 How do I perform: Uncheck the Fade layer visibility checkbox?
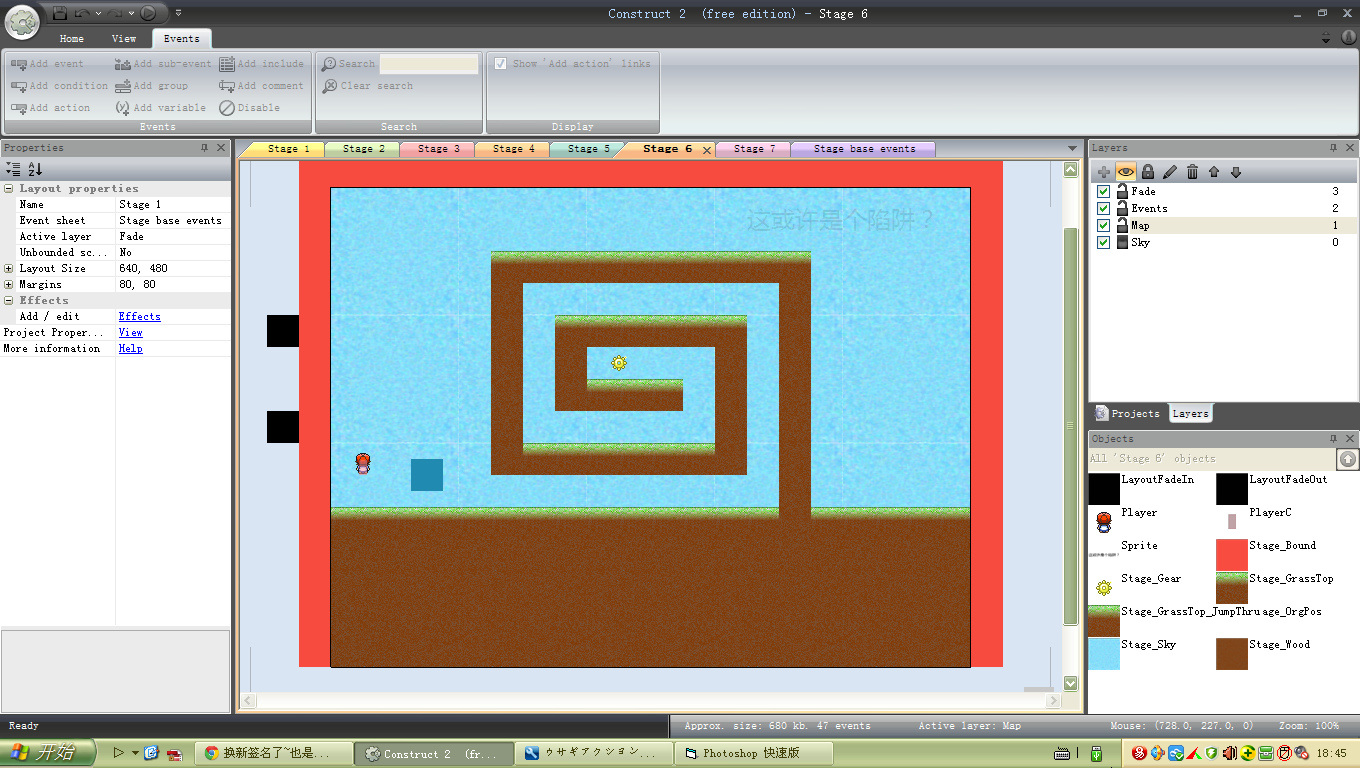pos(1103,191)
